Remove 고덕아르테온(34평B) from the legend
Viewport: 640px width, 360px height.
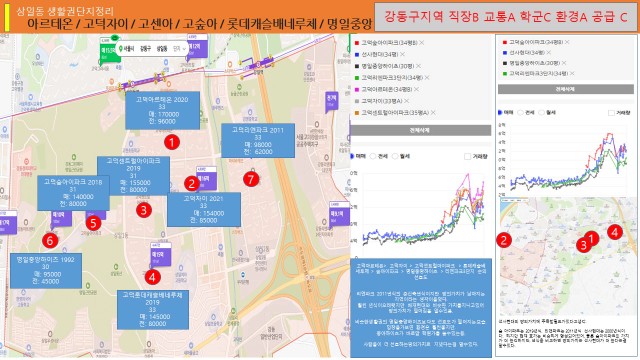416,89
